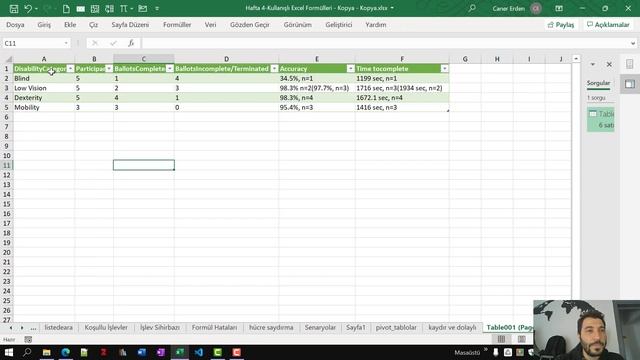The width and height of the screenshot is (640, 360).
Task: Select the cell containing Dexterity
Action: [44, 98]
